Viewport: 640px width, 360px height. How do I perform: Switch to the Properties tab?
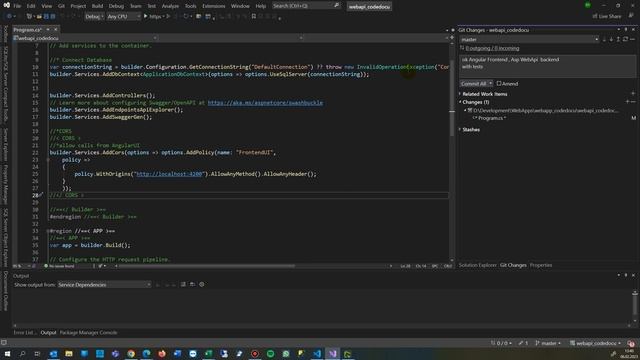541,265
